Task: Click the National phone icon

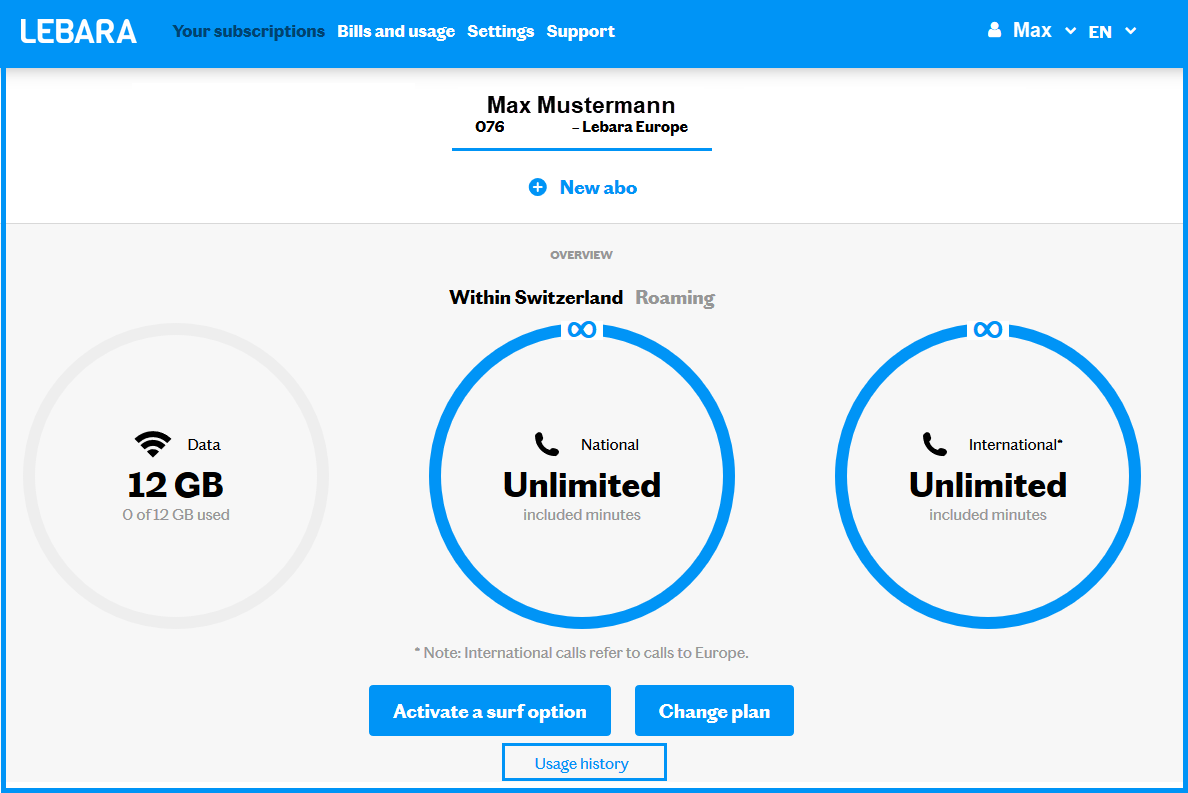Action: point(547,444)
